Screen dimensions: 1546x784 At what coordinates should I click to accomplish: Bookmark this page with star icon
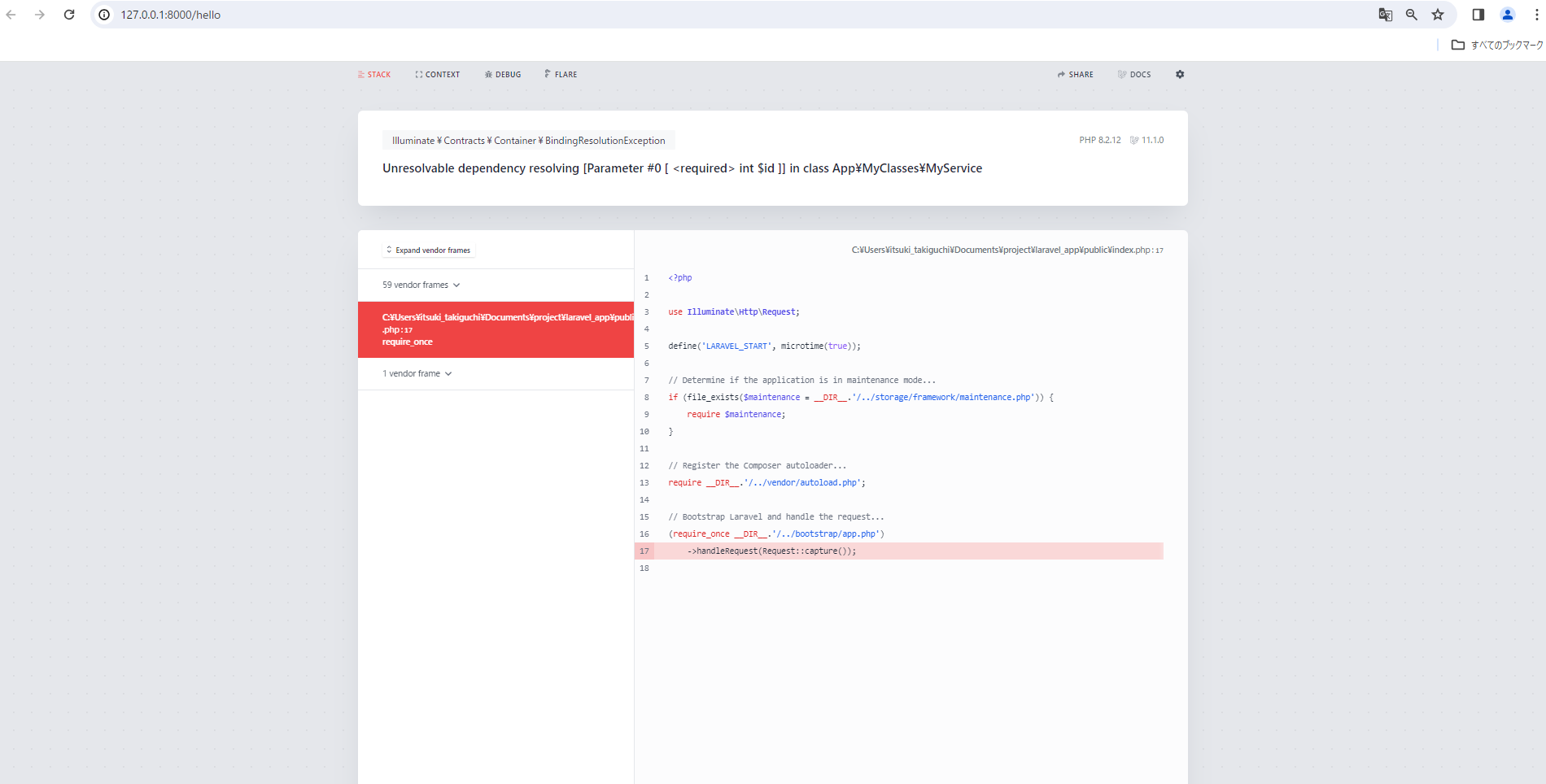point(1438,15)
